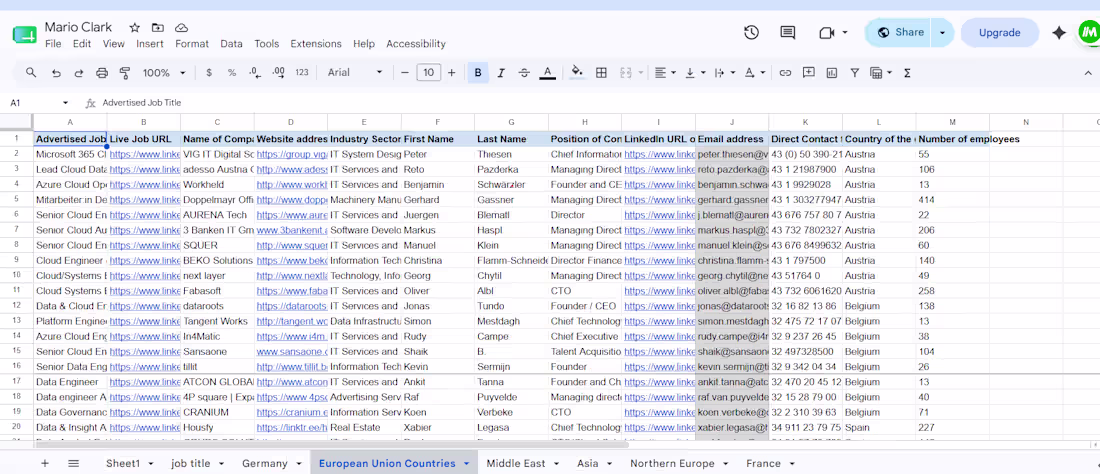
Task: Switch to the Middle East sheet tab
Action: pyautogui.click(x=516, y=463)
